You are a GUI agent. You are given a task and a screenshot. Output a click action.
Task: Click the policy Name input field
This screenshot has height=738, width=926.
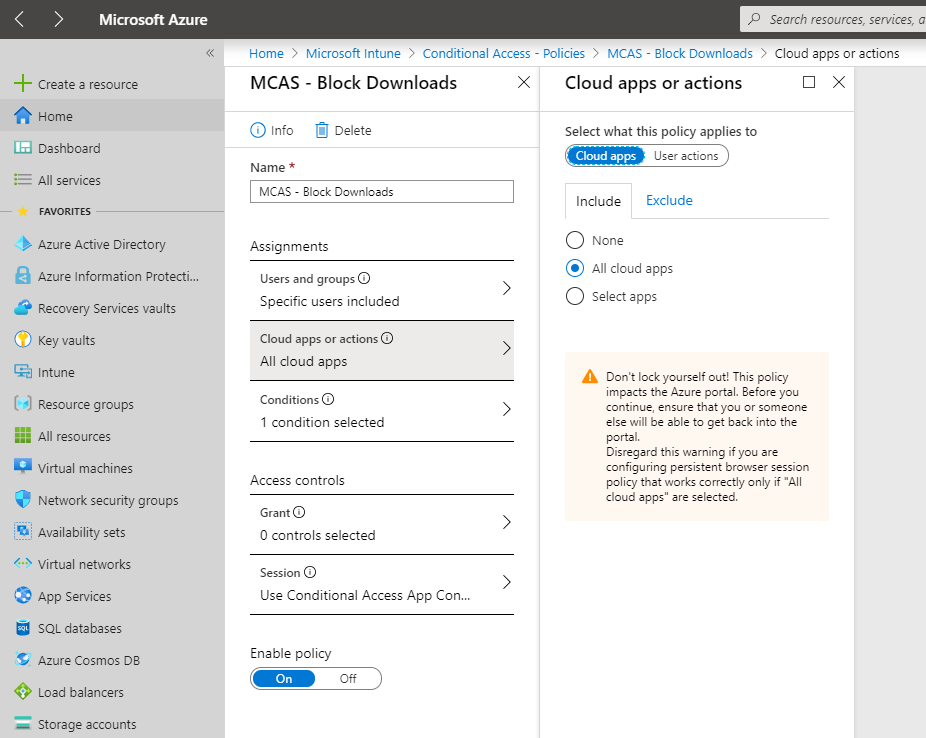coord(382,191)
